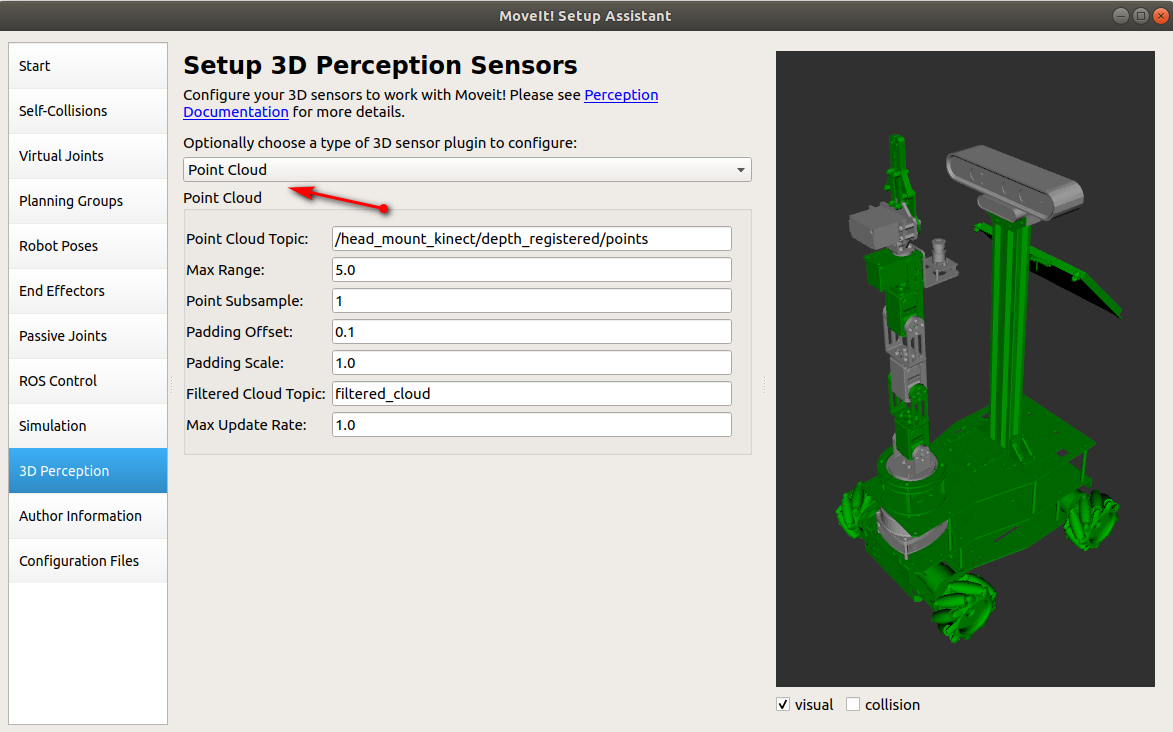The height and width of the screenshot is (732, 1173).
Task: Close the MoveIt Setup Assistant window
Action: click(1161, 16)
